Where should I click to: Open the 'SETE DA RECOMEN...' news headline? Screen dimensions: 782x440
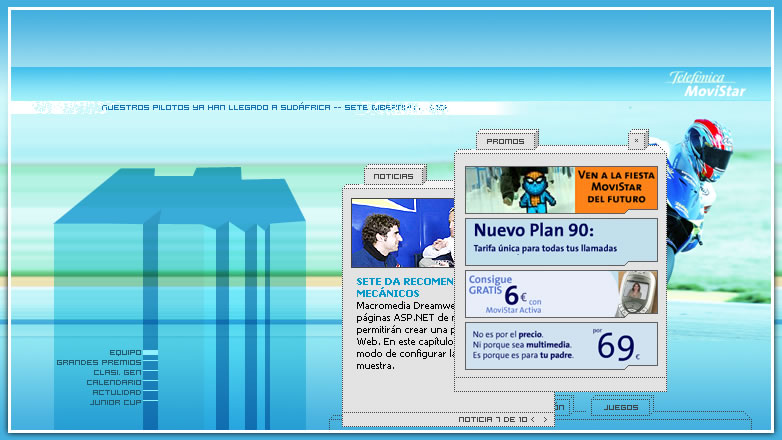(x=405, y=287)
